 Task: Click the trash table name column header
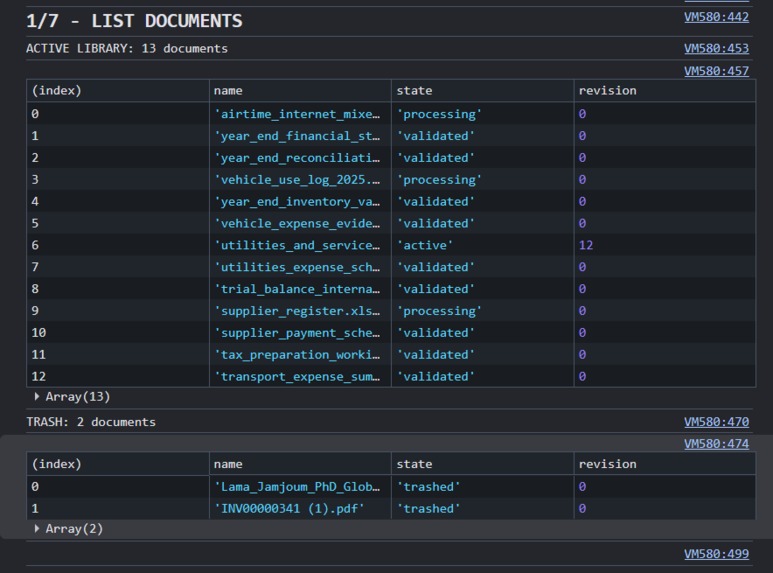[300, 464]
